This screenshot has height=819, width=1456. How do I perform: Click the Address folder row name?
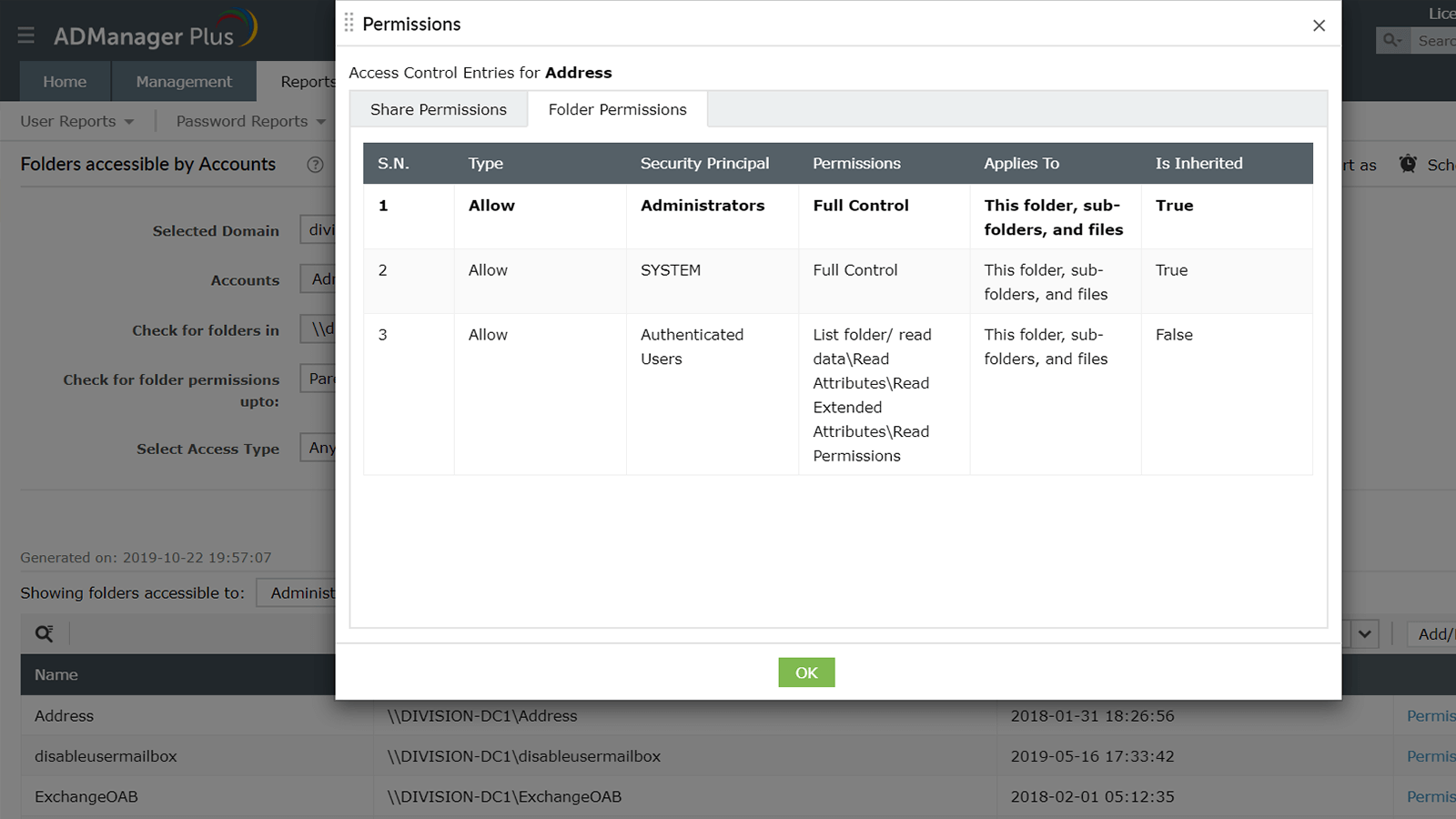[64, 716]
